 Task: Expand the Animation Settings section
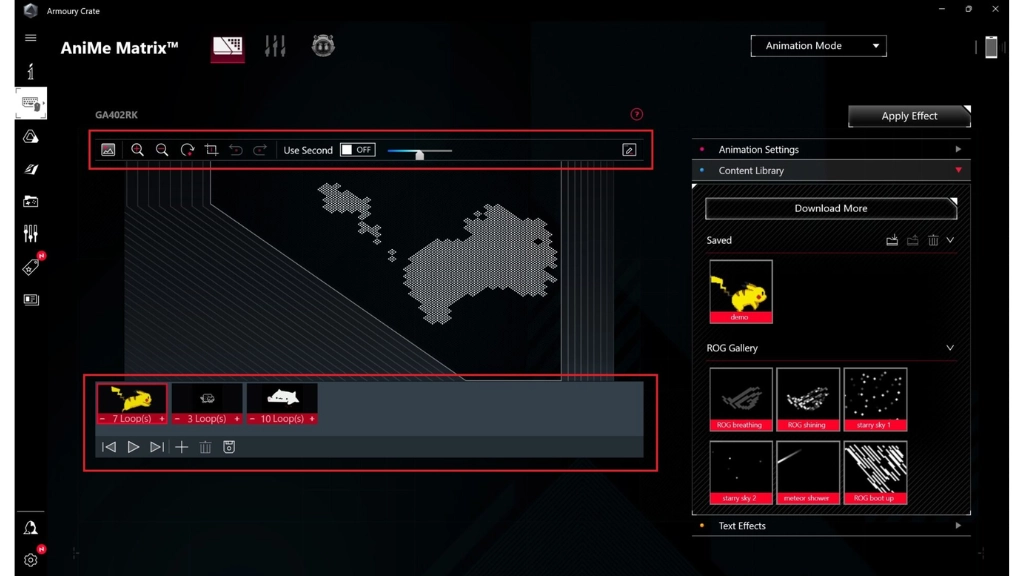[x=830, y=149]
